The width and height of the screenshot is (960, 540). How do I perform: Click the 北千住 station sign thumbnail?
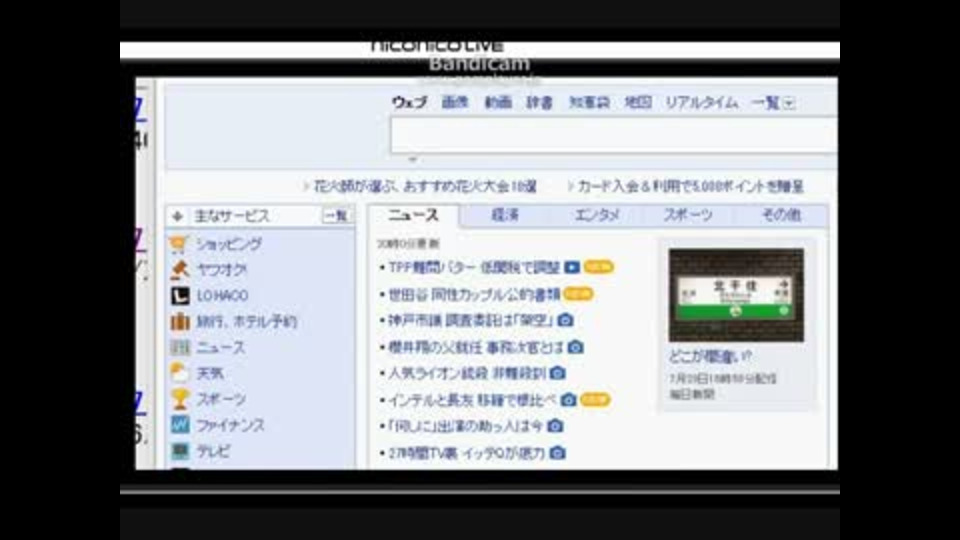tap(736, 295)
